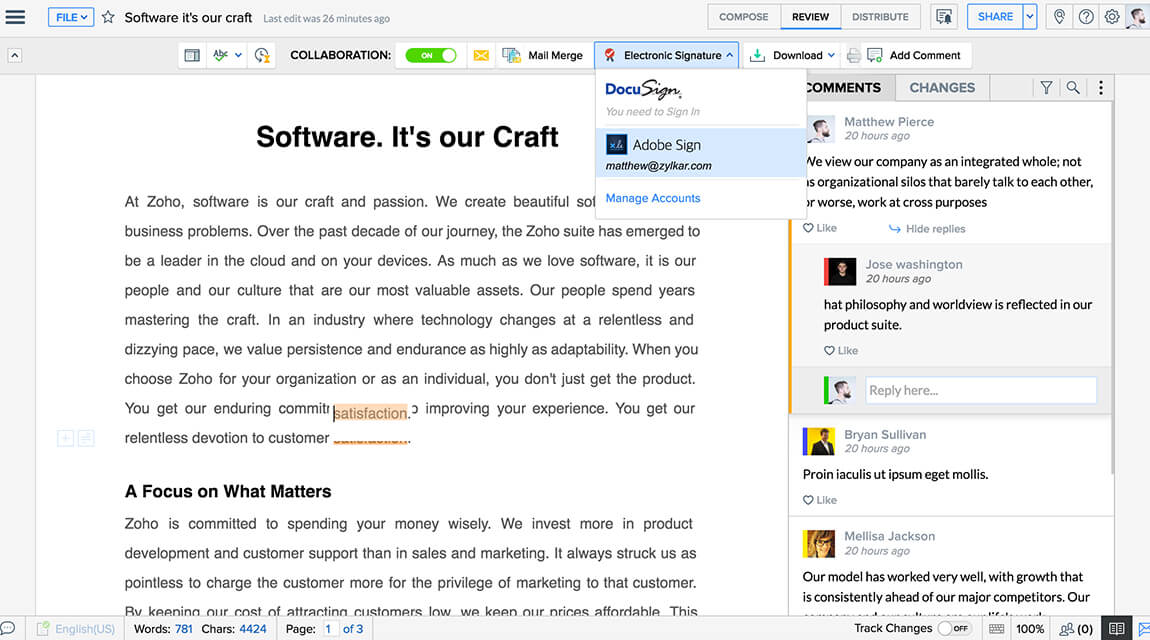Viewport: 1150px width, 640px height.
Task: Star the document next to its title
Action: [x=106, y=16]
